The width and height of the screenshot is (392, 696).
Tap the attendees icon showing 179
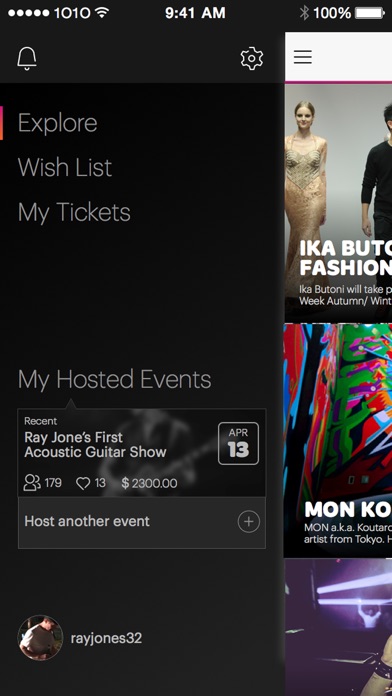(x=32, y=483)
